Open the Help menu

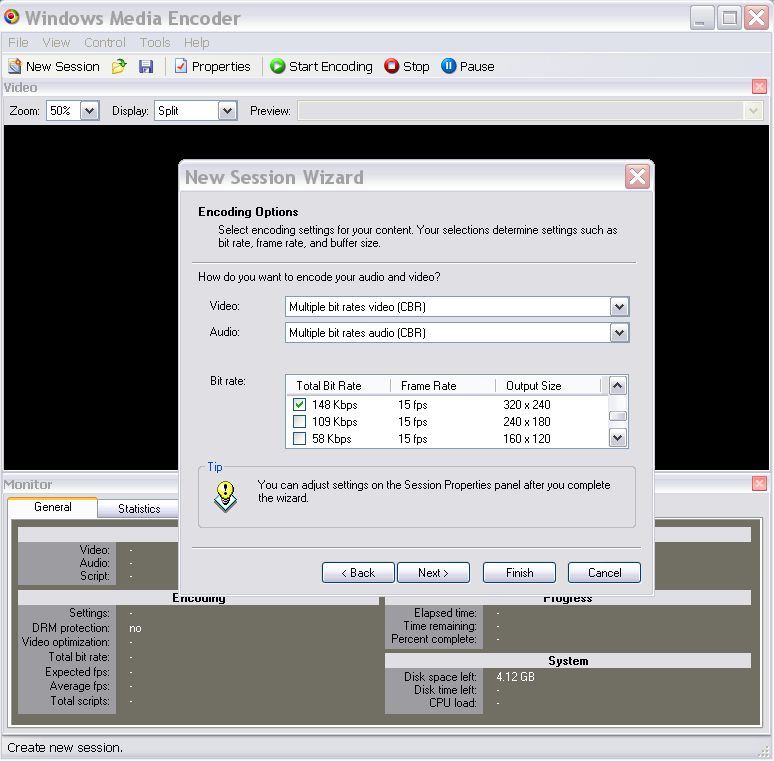[196, 43]
